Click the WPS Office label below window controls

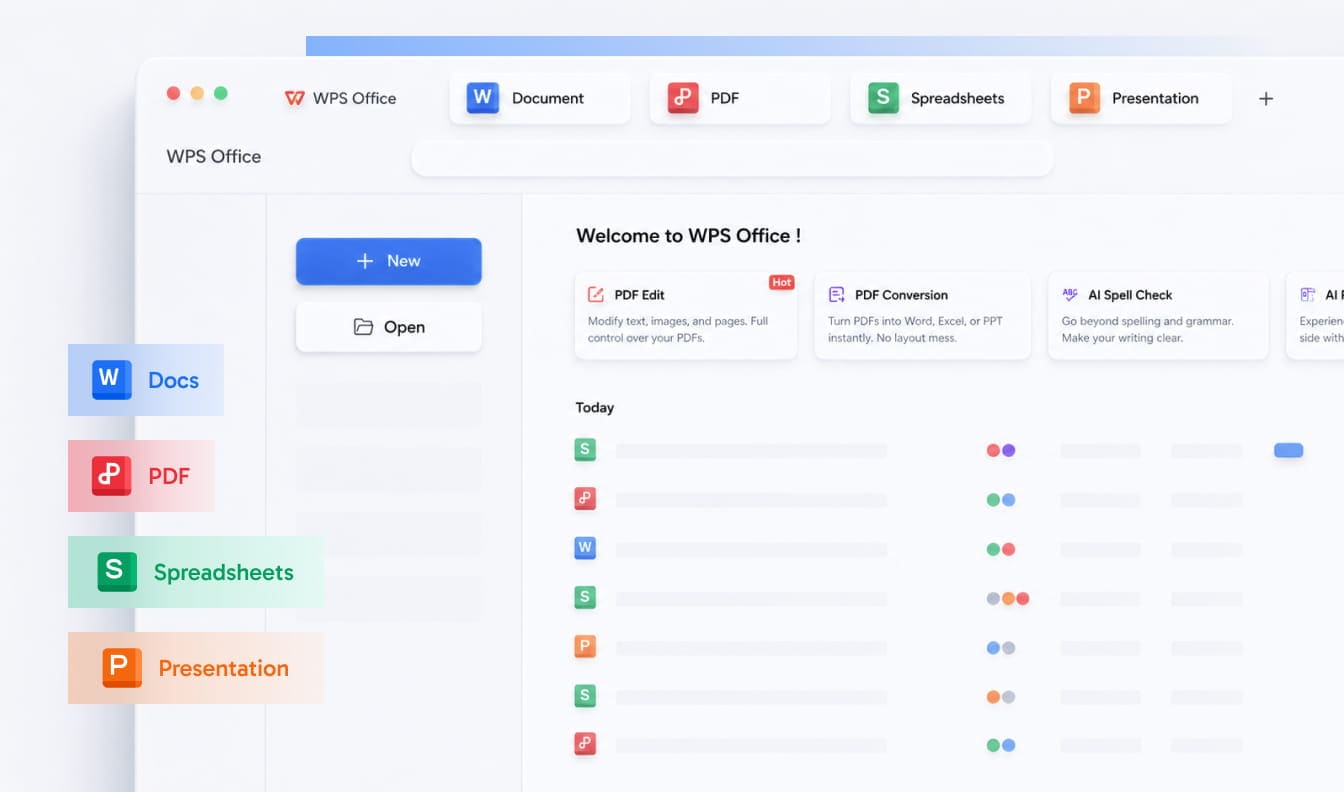tap(214, 156)
